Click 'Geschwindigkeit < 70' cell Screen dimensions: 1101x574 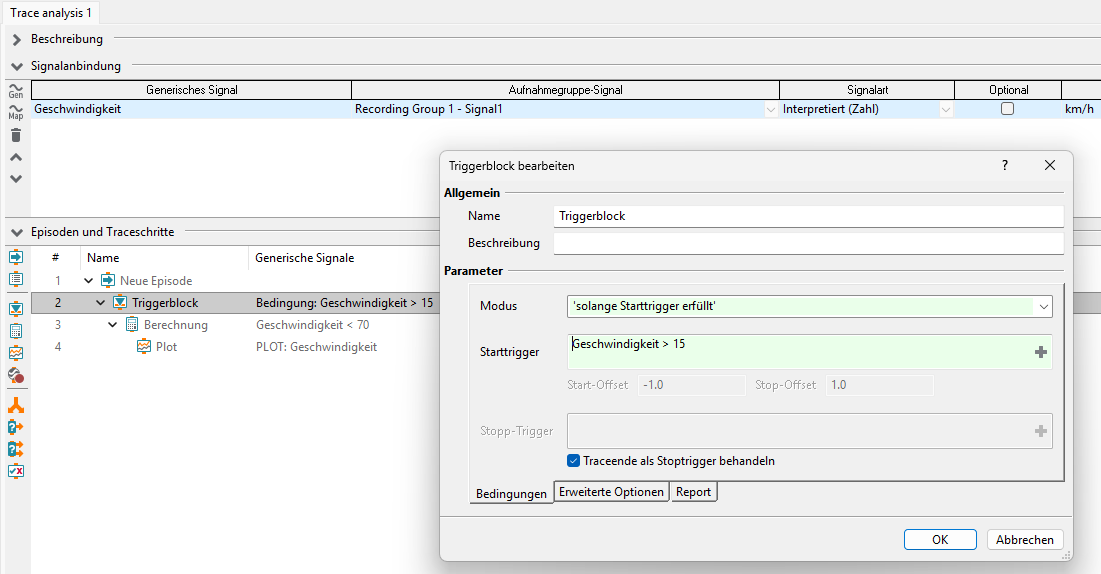[312, 325]
